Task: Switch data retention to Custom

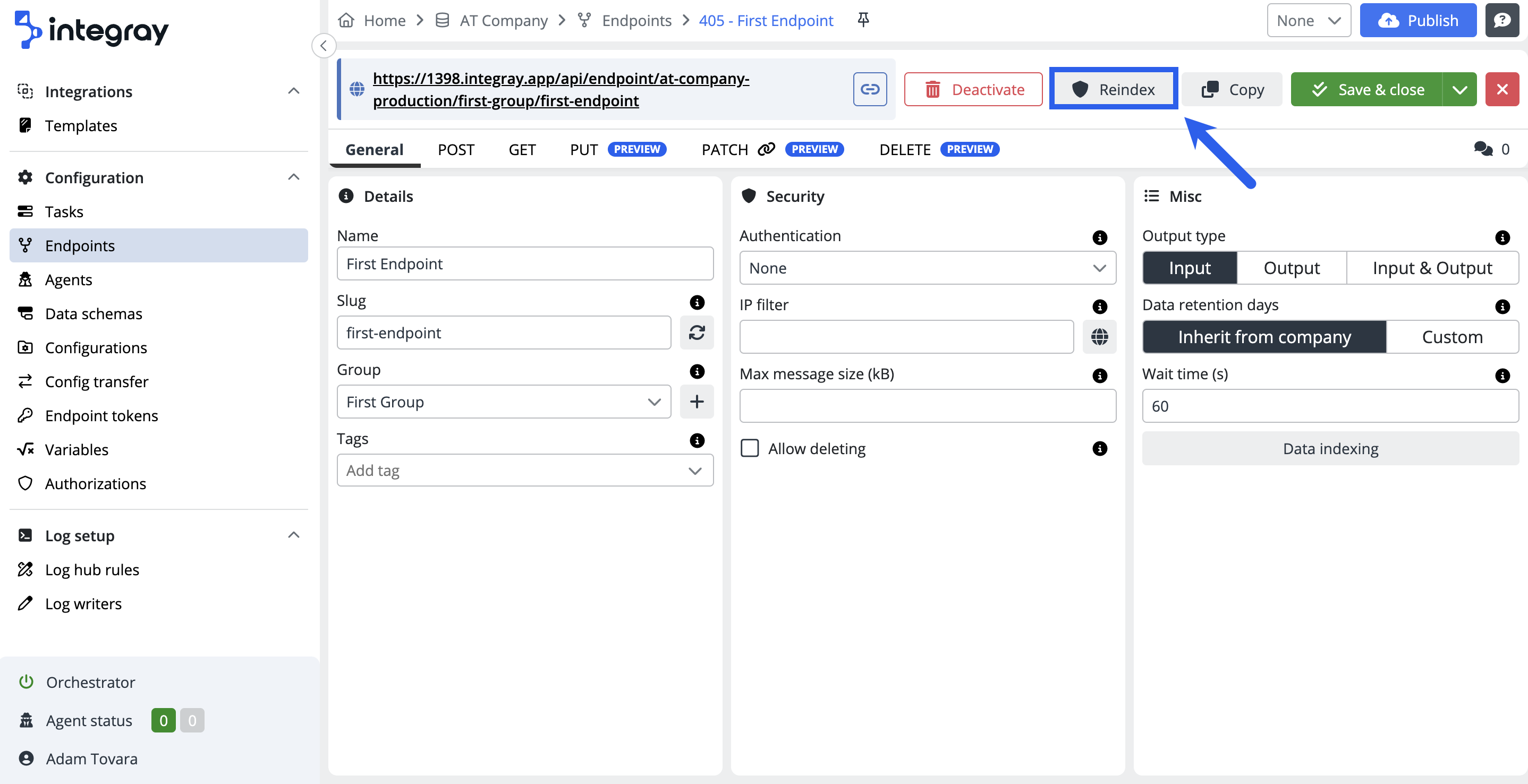Action: click(x=1451, y=337)
